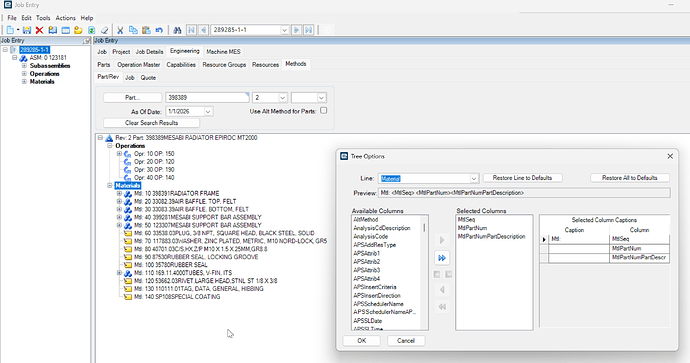Screen dimensions: 690x363
Task: Open the File menu
Action: tap(12, 18)
